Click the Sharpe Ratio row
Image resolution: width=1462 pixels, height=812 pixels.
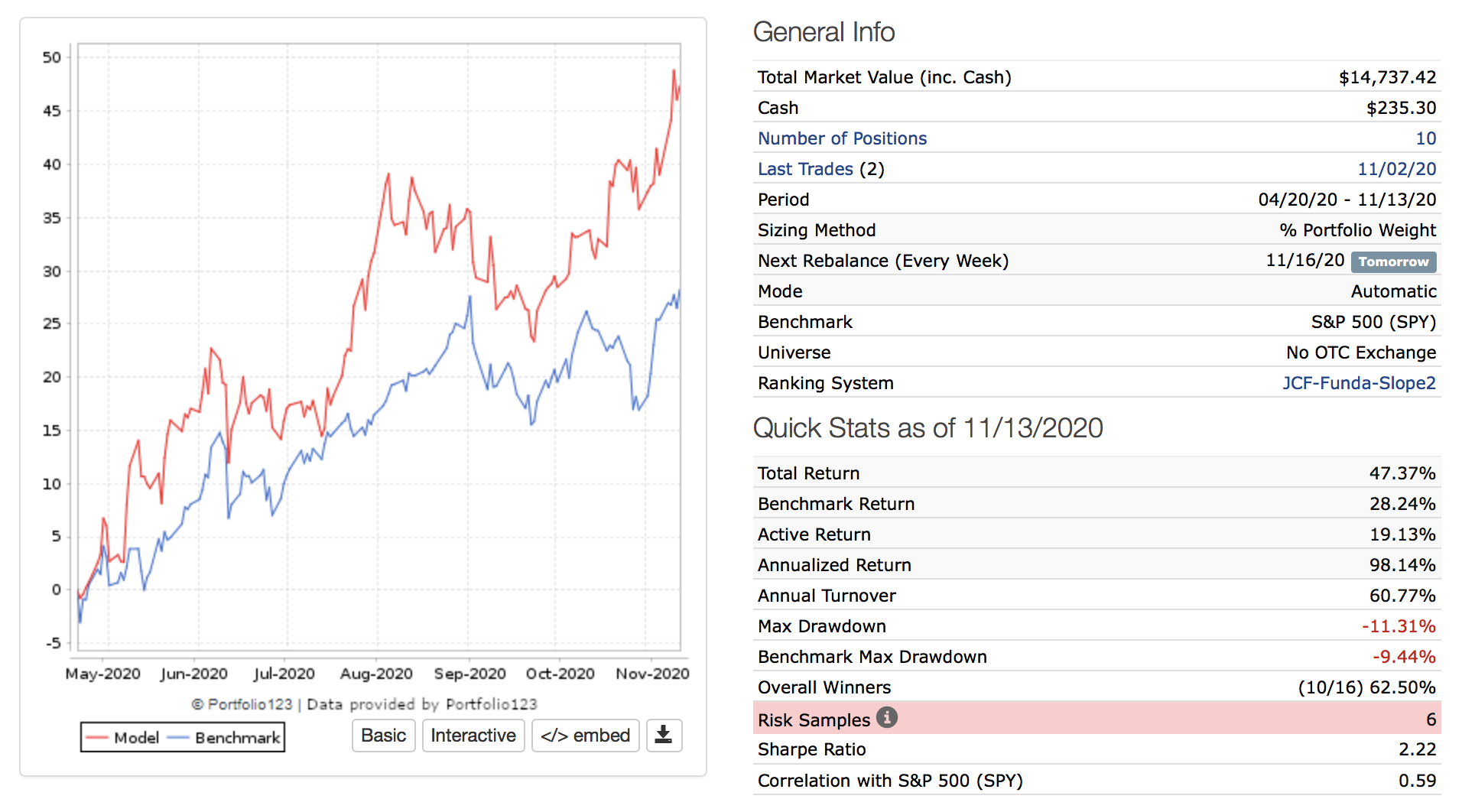coord(1096,749)
